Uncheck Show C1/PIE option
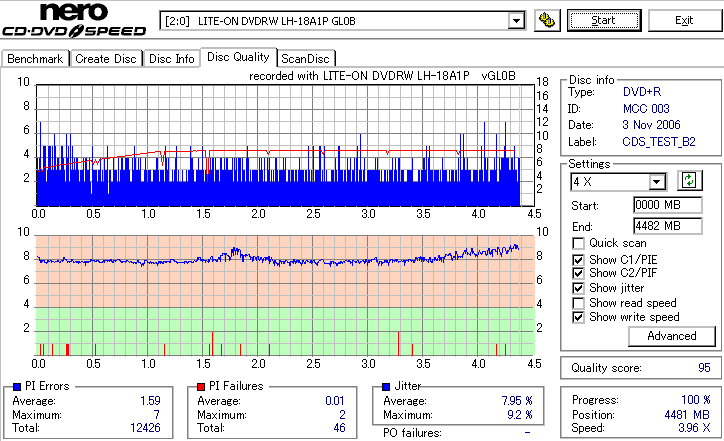 578,260
